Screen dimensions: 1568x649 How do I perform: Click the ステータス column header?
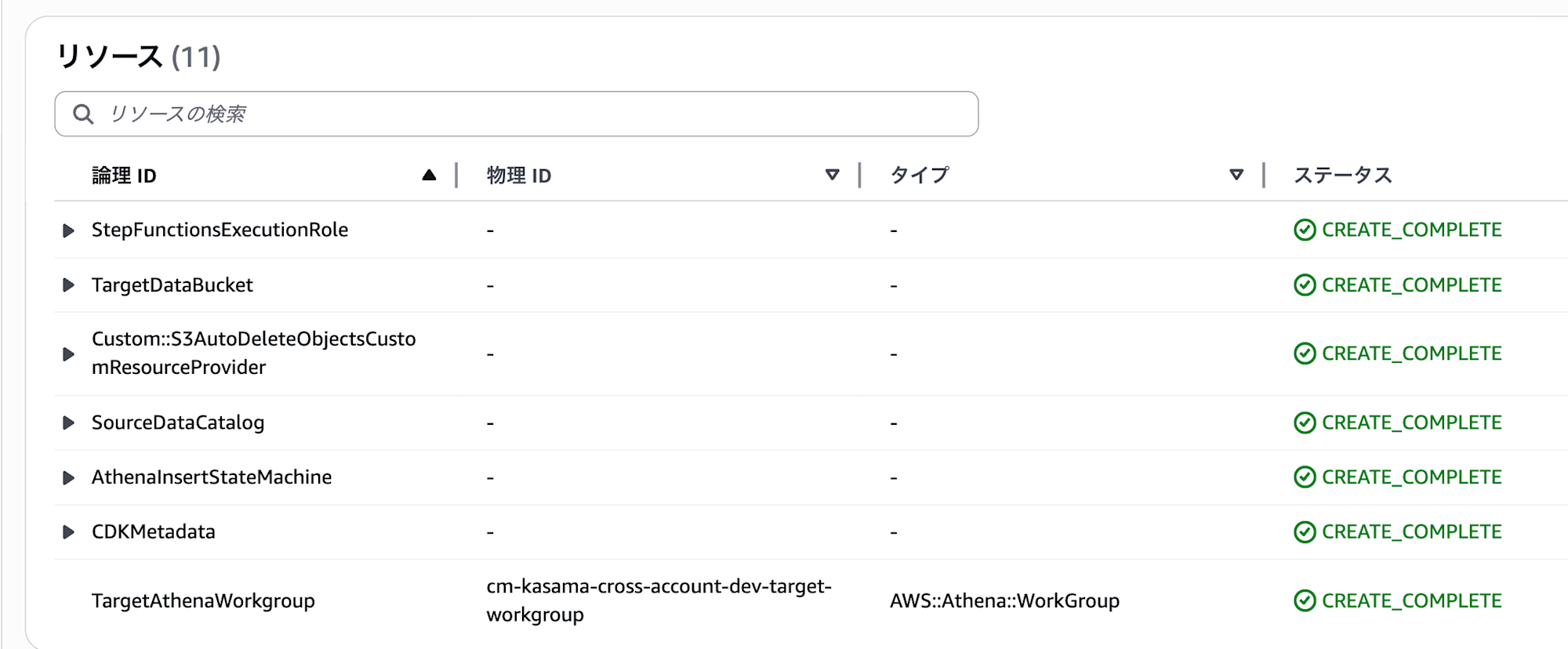pyautogui.click(x=1342, y=175)
